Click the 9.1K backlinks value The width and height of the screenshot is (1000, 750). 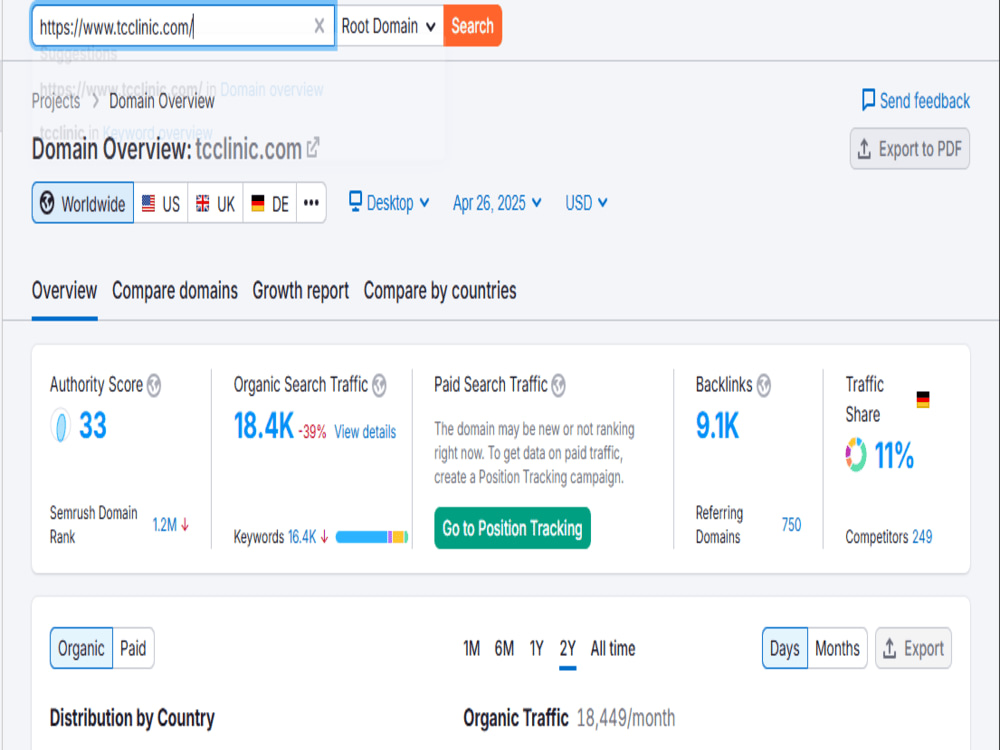(x=717, y=425)
